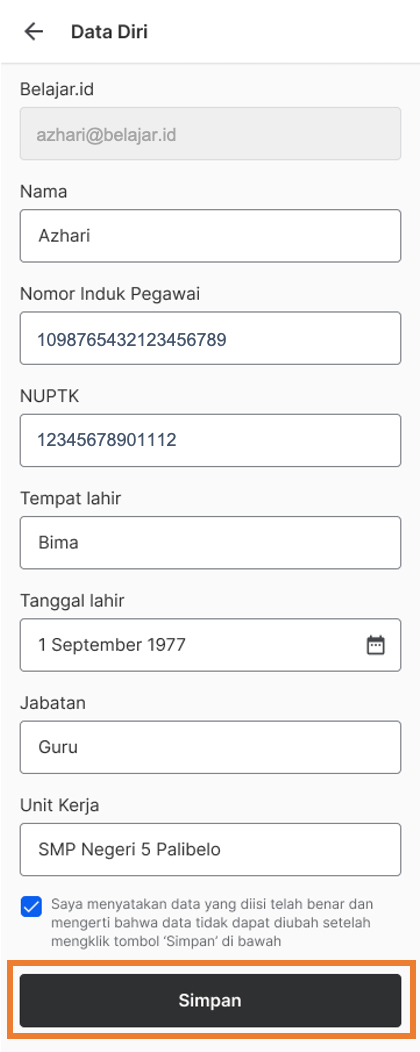Edit the Tempat lahir field showing Bima

(x=210, y=542)
